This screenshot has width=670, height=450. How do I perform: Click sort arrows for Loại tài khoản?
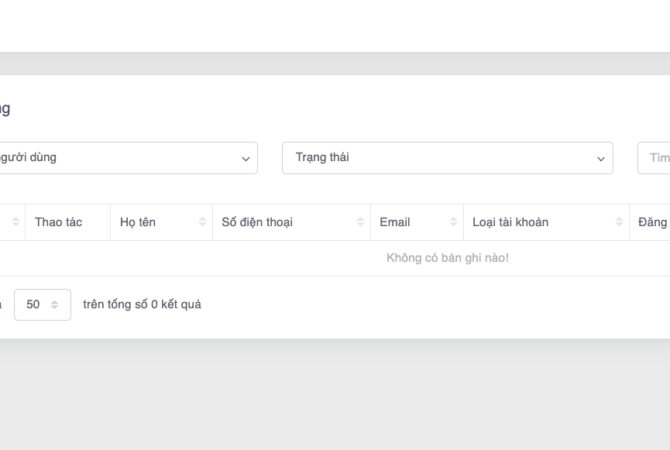[619, 222]
